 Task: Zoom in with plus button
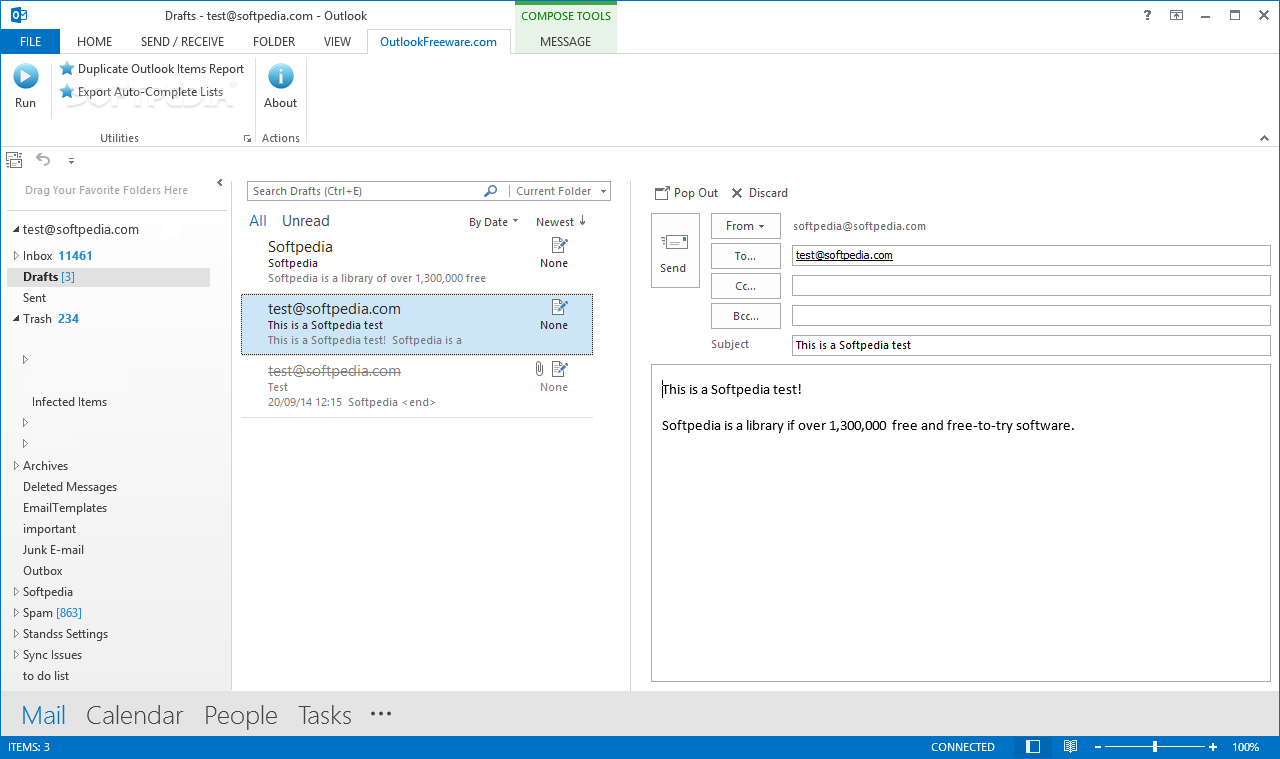coord(1213,747)
